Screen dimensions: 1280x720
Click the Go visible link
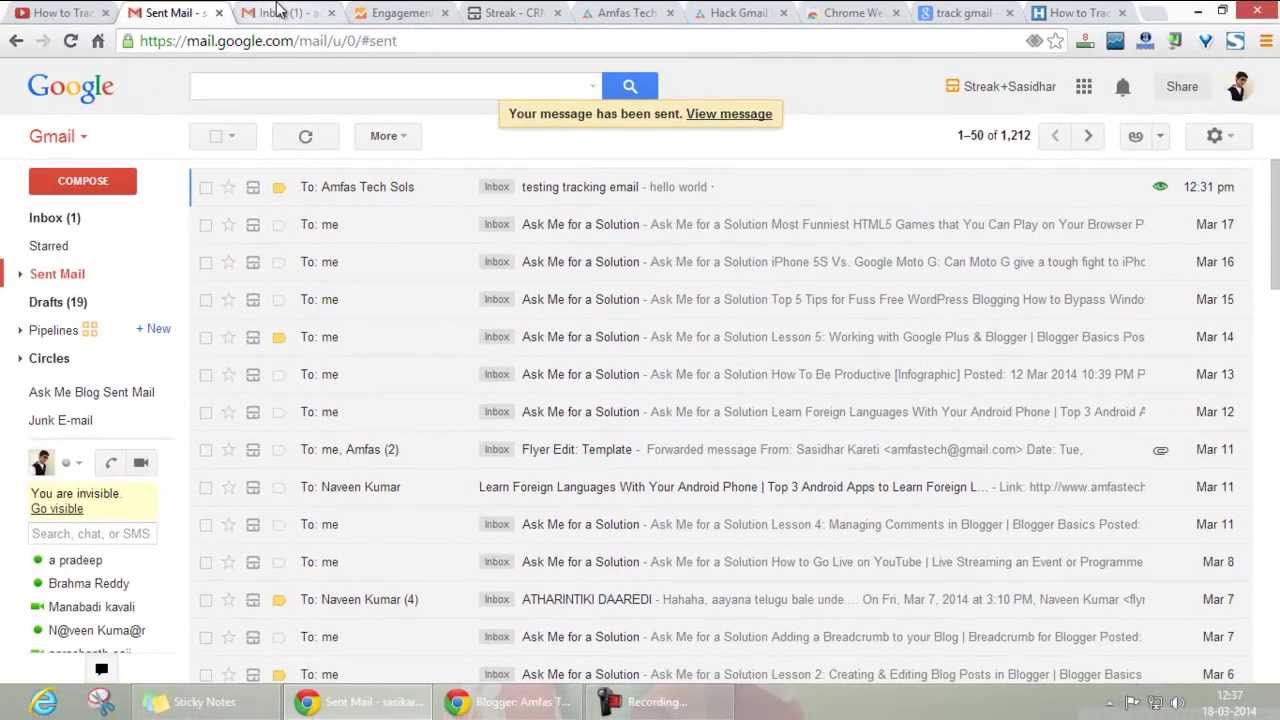coord(57,509)
